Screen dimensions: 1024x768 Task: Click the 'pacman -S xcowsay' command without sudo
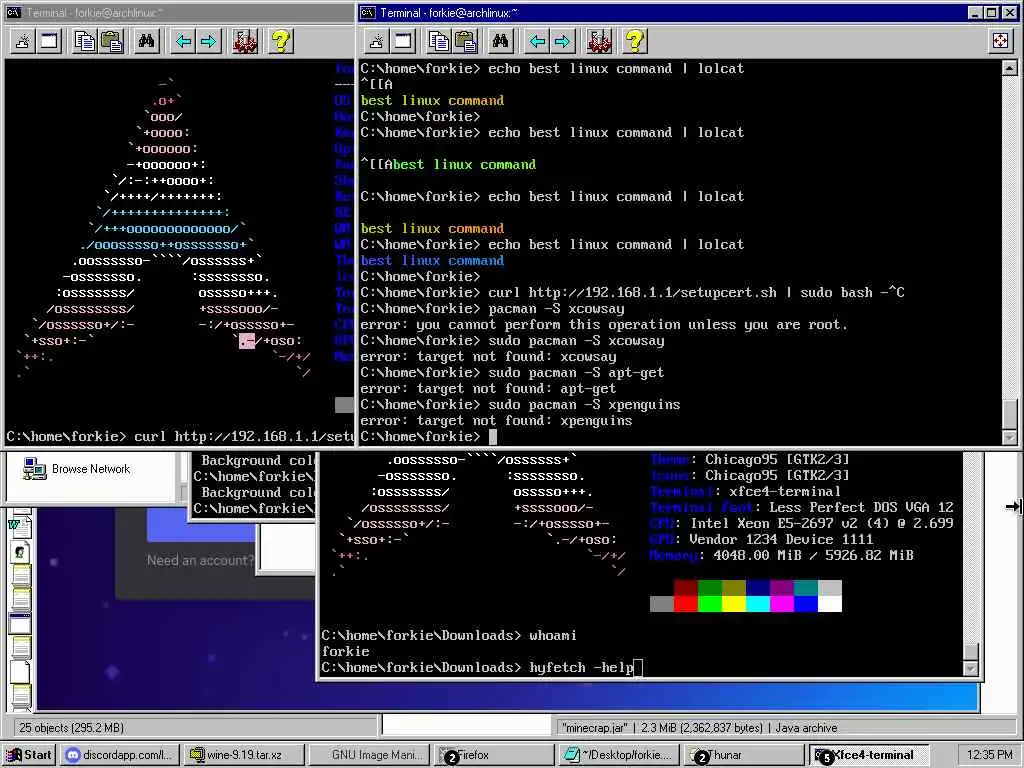[492, 309]
